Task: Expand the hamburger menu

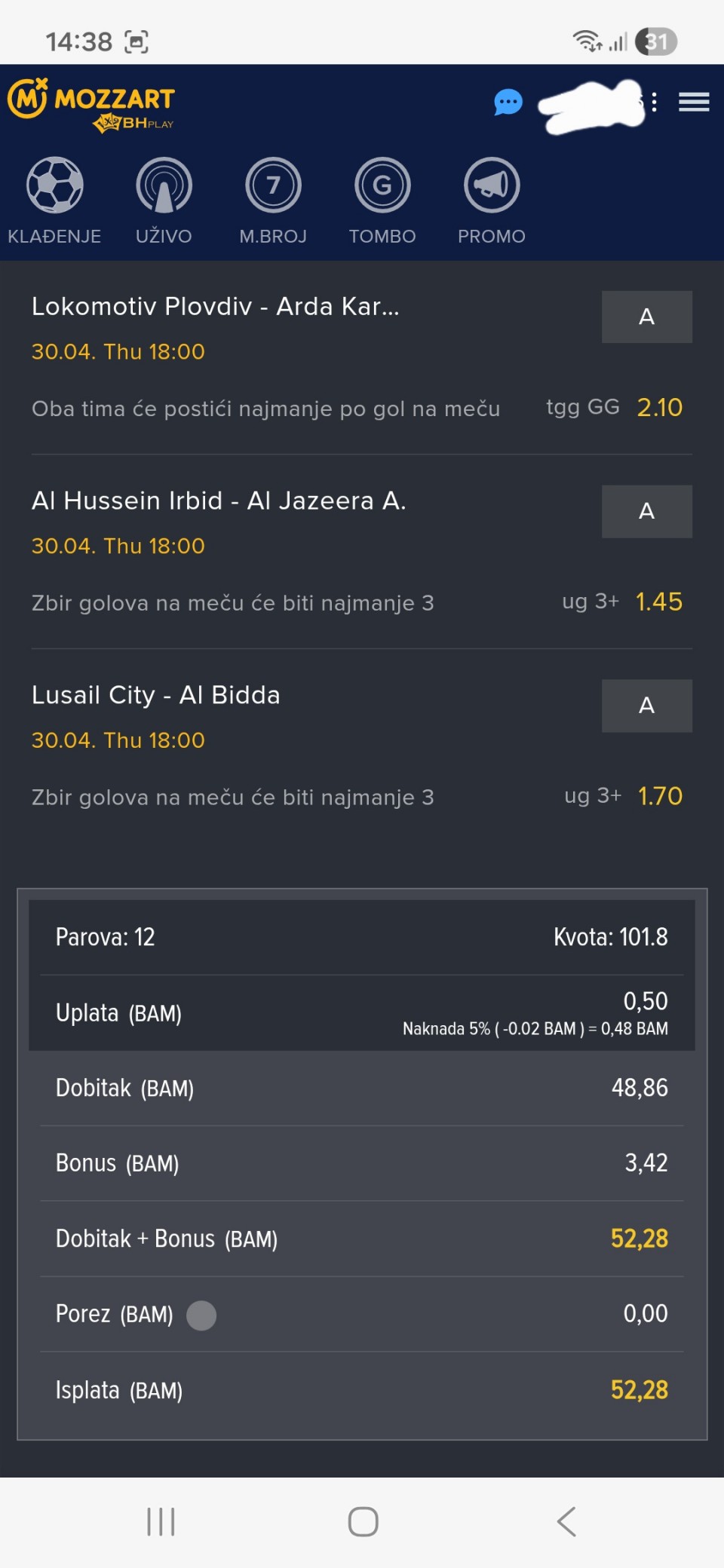Action: (x=694, y=102)
